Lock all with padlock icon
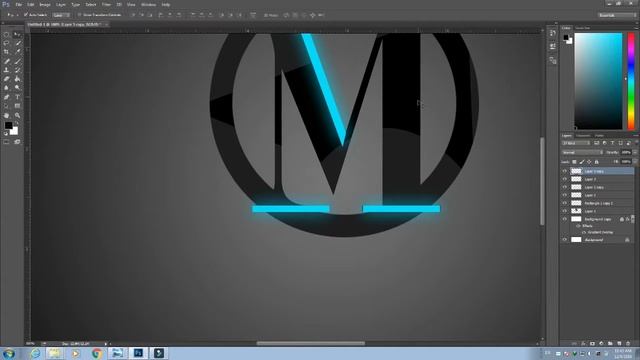Screen dimensions: 640x360 [596, 162]
